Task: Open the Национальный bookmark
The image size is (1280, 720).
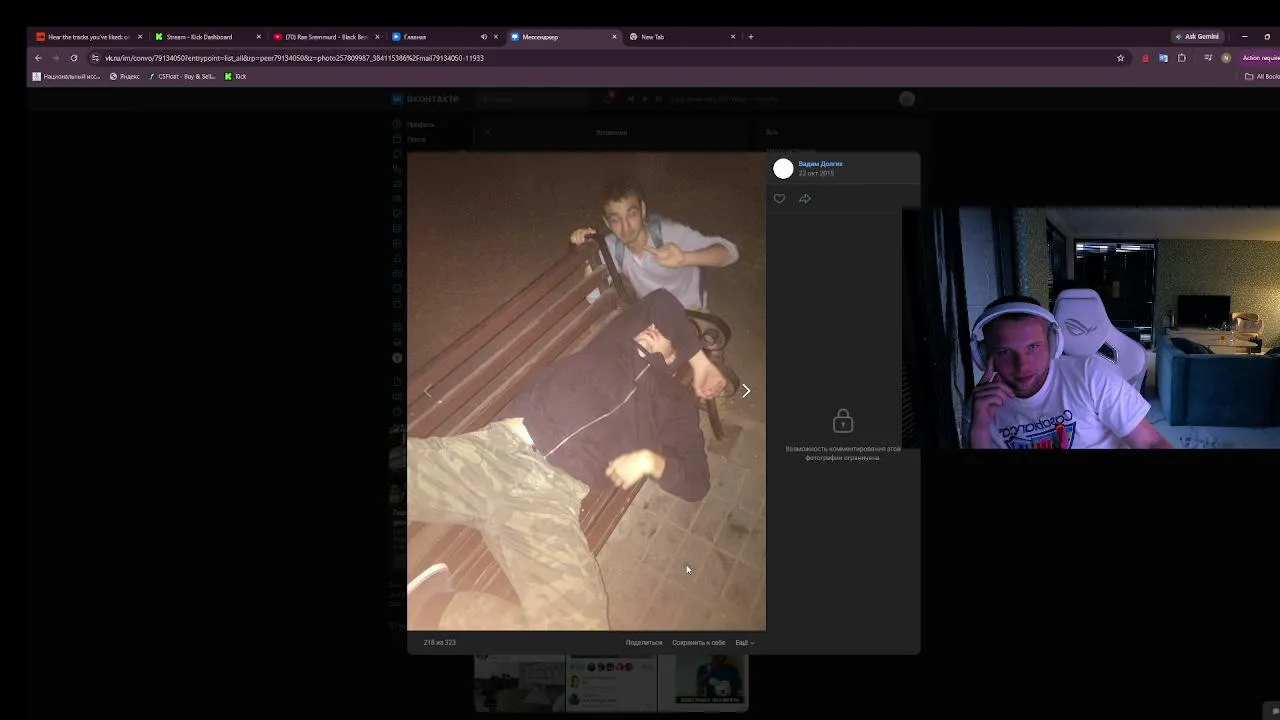Action: (x=67, y=77)
